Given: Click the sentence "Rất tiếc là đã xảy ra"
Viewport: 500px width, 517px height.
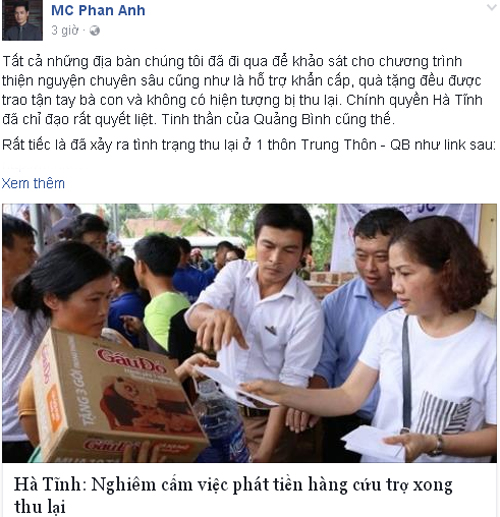Looking at the screenshot, I should click(x=249, y=145).
